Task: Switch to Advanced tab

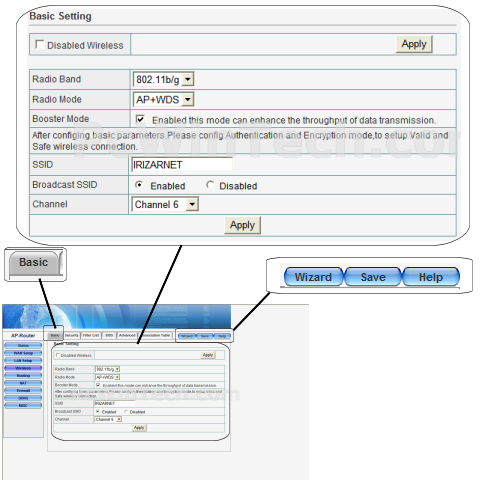Action: [127, 335]
